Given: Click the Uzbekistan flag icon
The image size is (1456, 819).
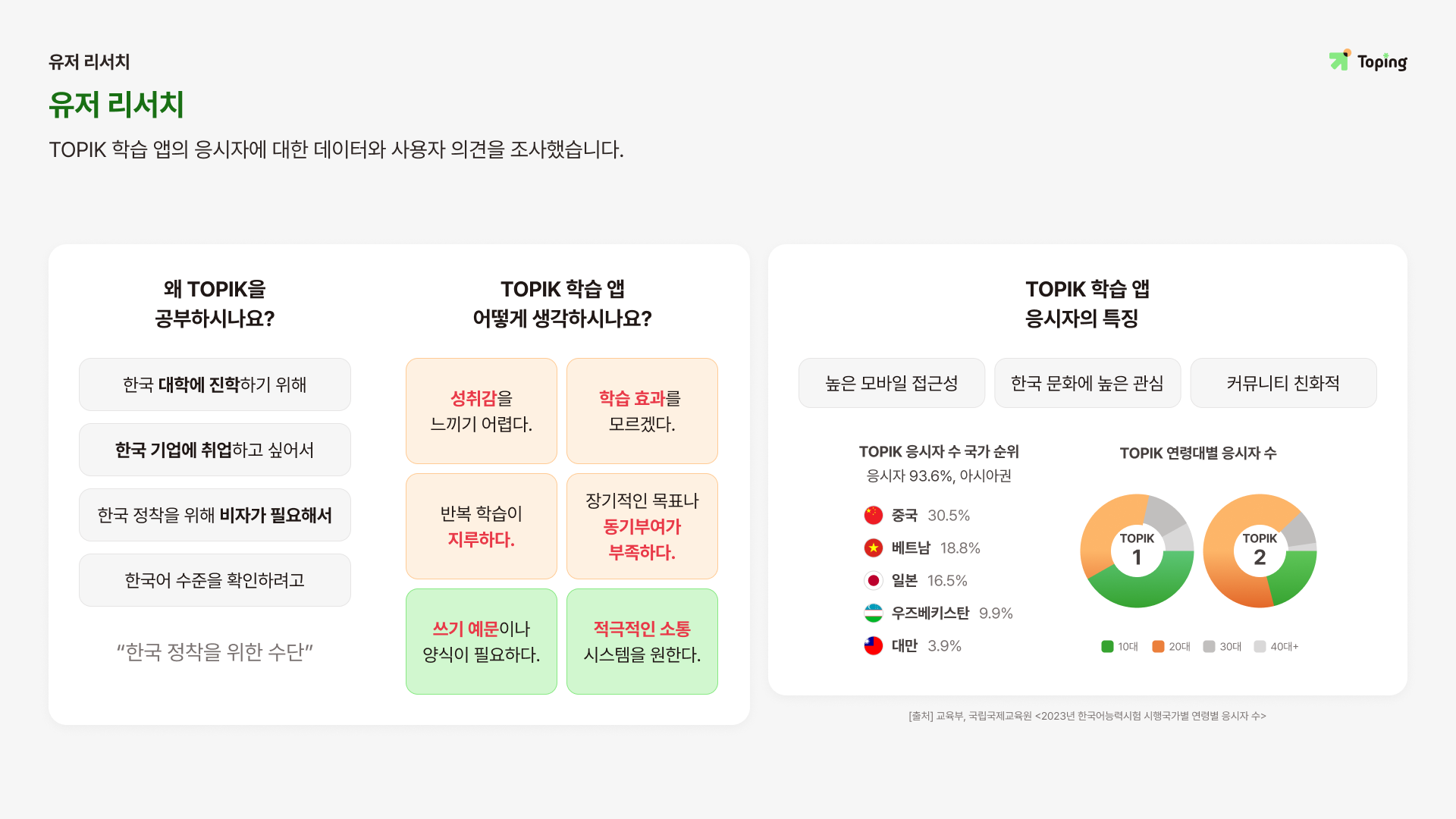Looking at the screenshot, I should tap(874, 613).
